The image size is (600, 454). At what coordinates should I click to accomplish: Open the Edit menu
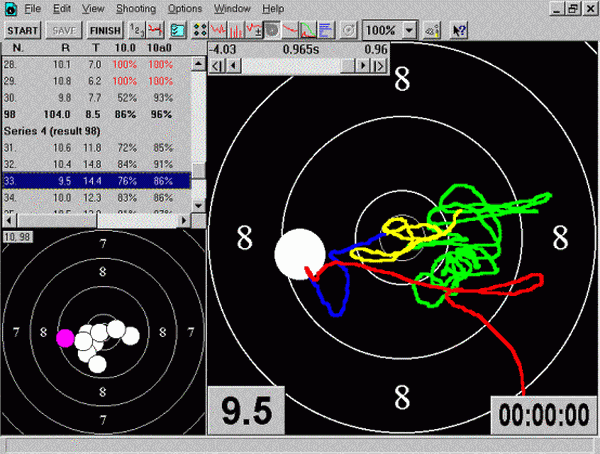tap(62, 8)
